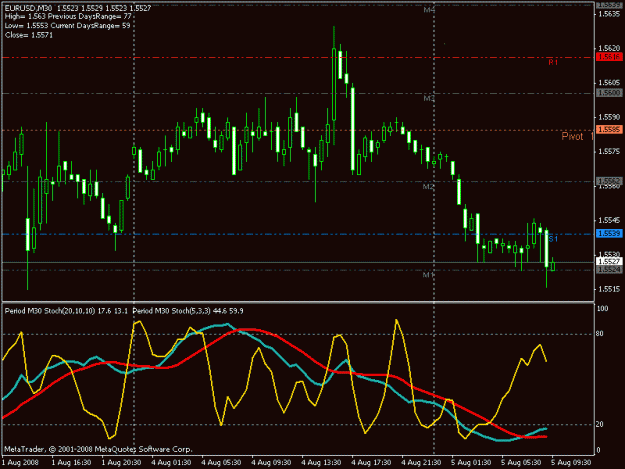Select the S1 support label
Screen dimensions: 625x469
pos(553,239)
